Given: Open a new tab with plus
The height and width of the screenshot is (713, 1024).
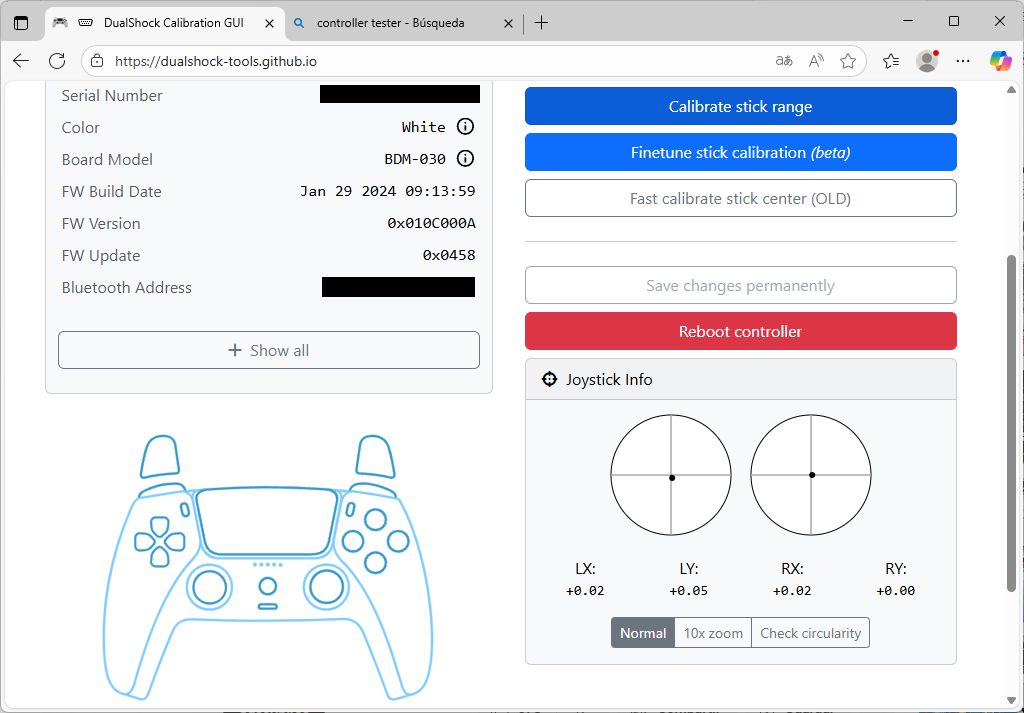Looking at the screenshot, I should 541,23.
